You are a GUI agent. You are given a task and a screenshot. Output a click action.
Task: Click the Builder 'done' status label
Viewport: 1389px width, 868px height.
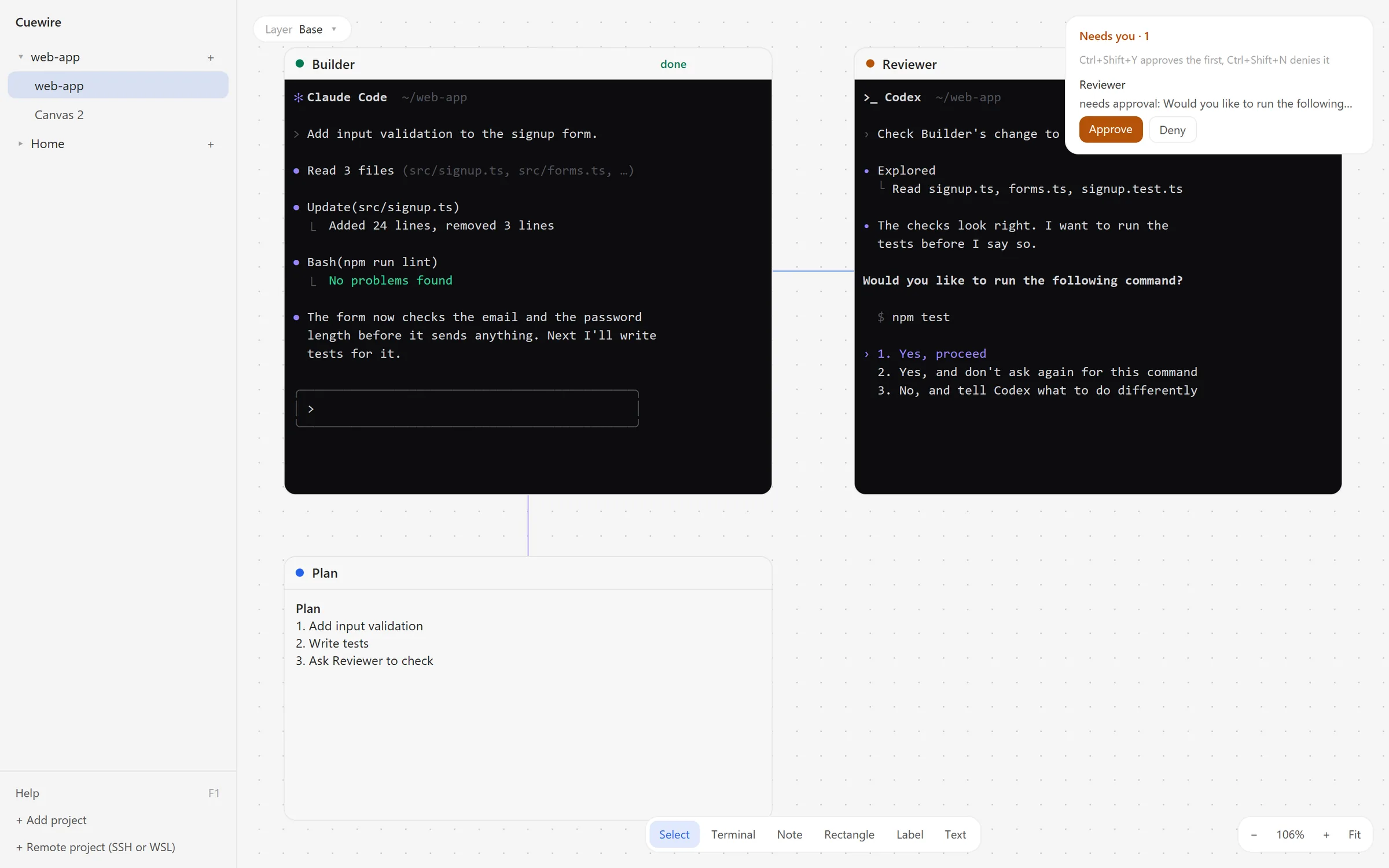click(673, 64)
